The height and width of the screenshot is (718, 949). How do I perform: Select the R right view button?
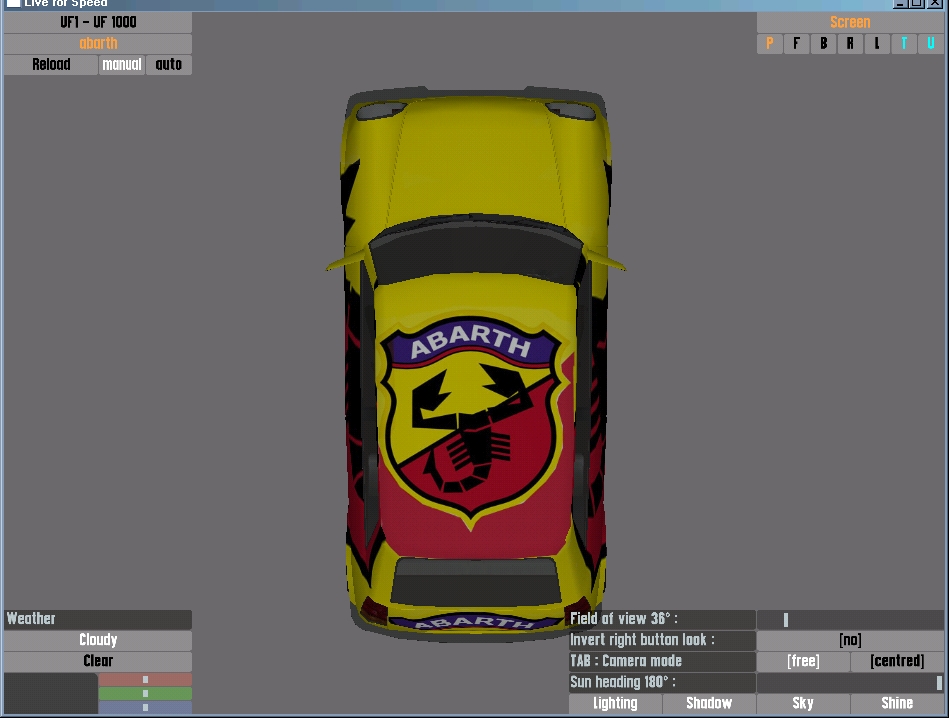tap(850, 44)
